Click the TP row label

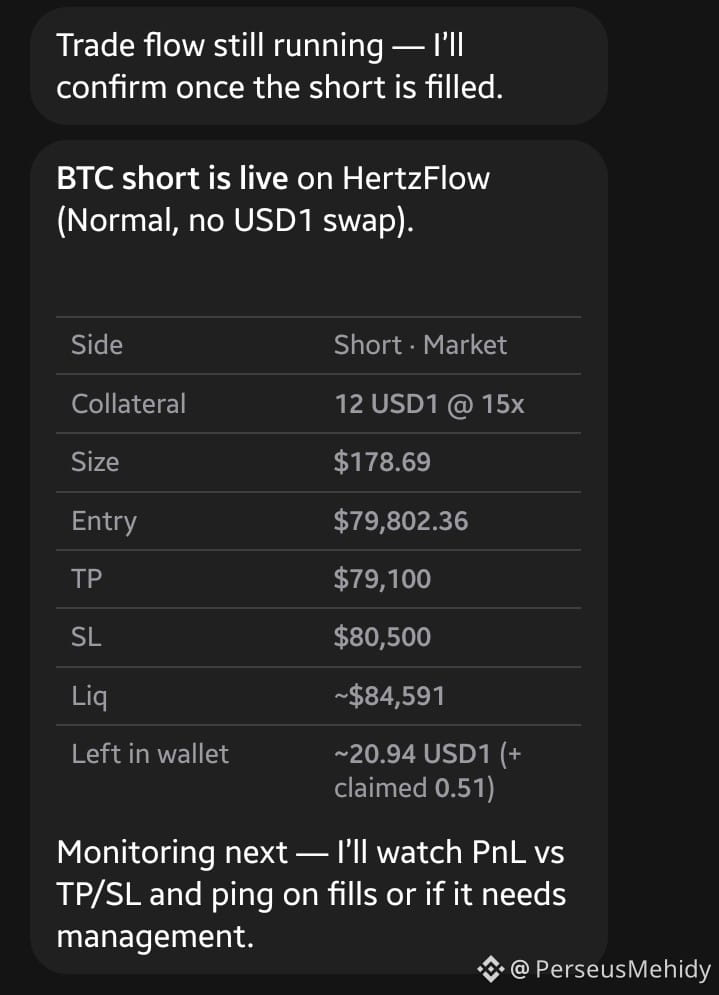click(x=87, y=579)
